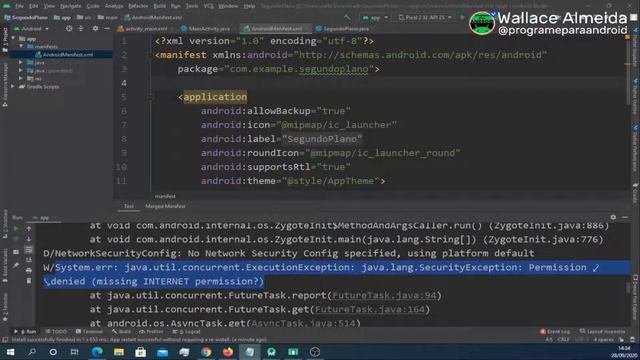Open Windows Start menu

10,352
